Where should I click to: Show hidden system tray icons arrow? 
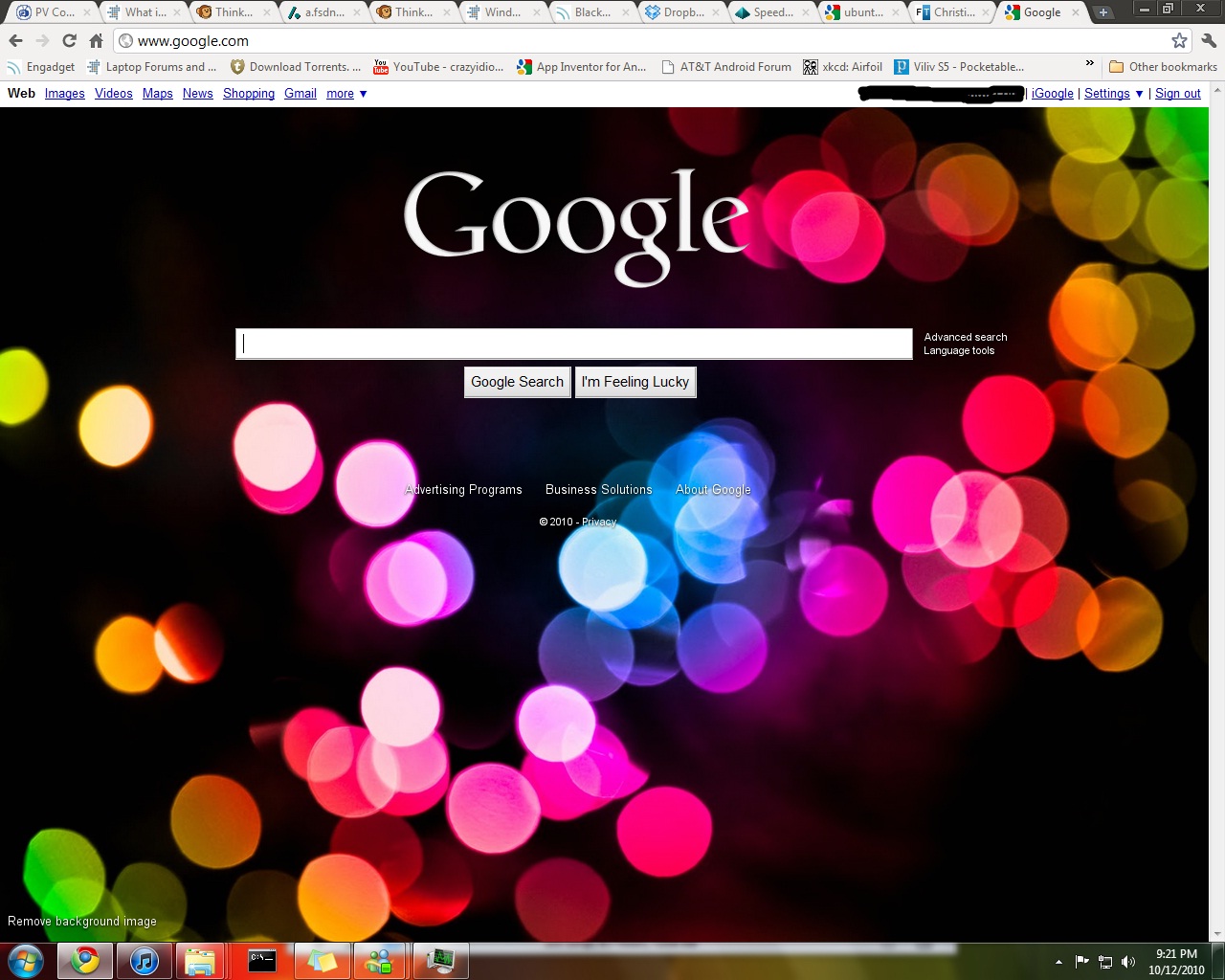[x=1058, y=962]
